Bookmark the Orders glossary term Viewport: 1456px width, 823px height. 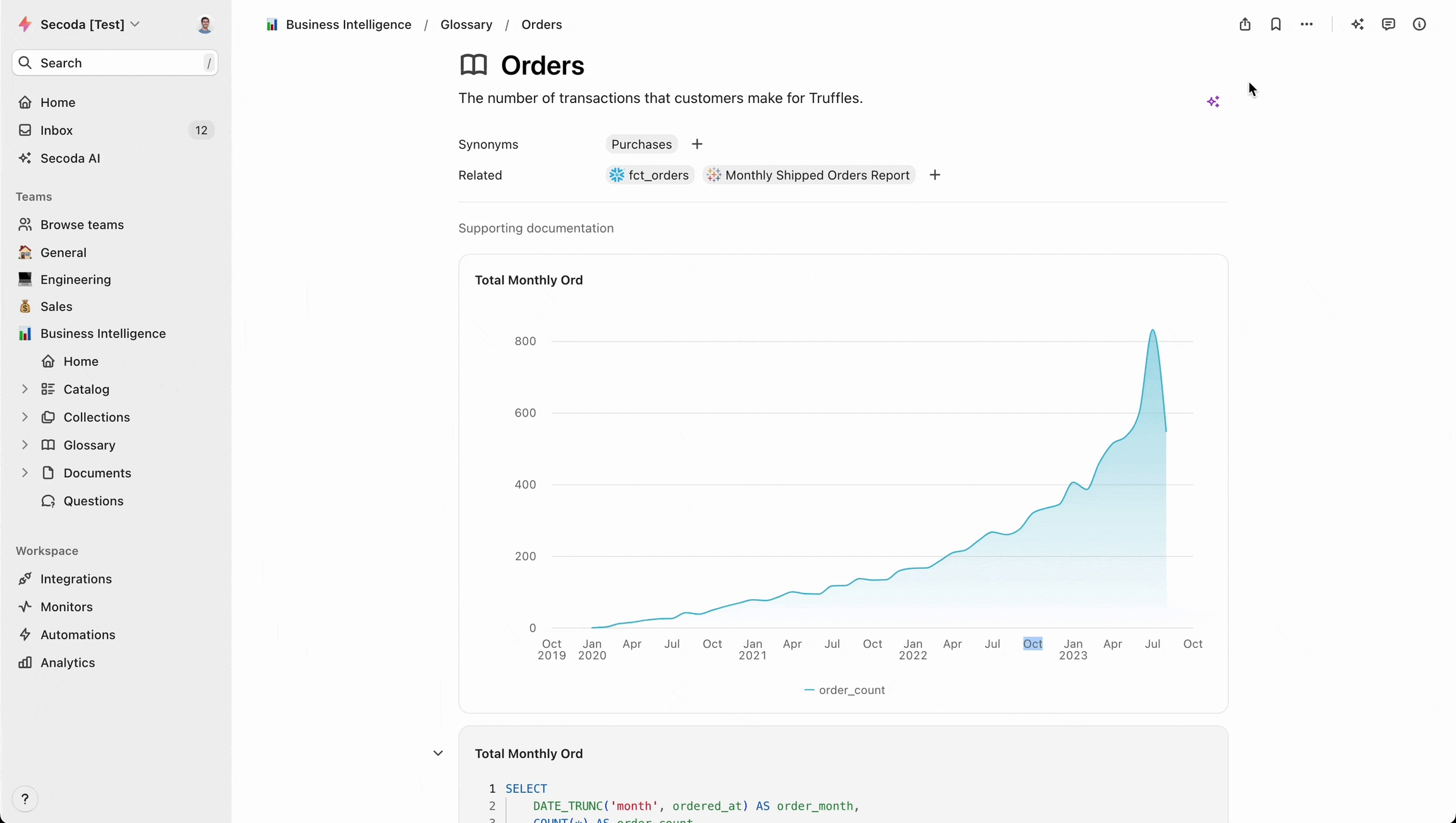tap(1276, 25)
